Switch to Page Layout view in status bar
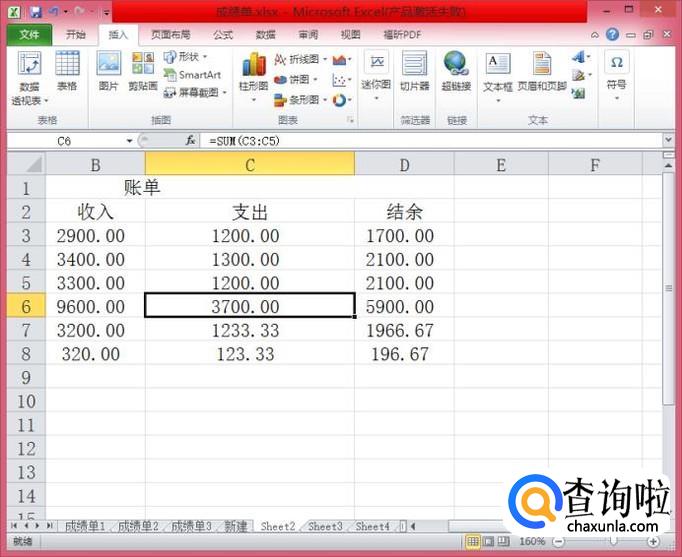 coord(488,541)
